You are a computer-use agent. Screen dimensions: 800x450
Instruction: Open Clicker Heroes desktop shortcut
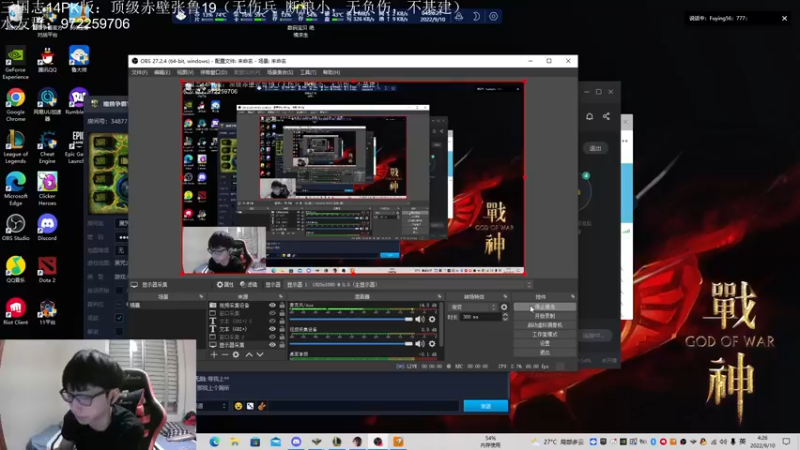pos(47,189)
